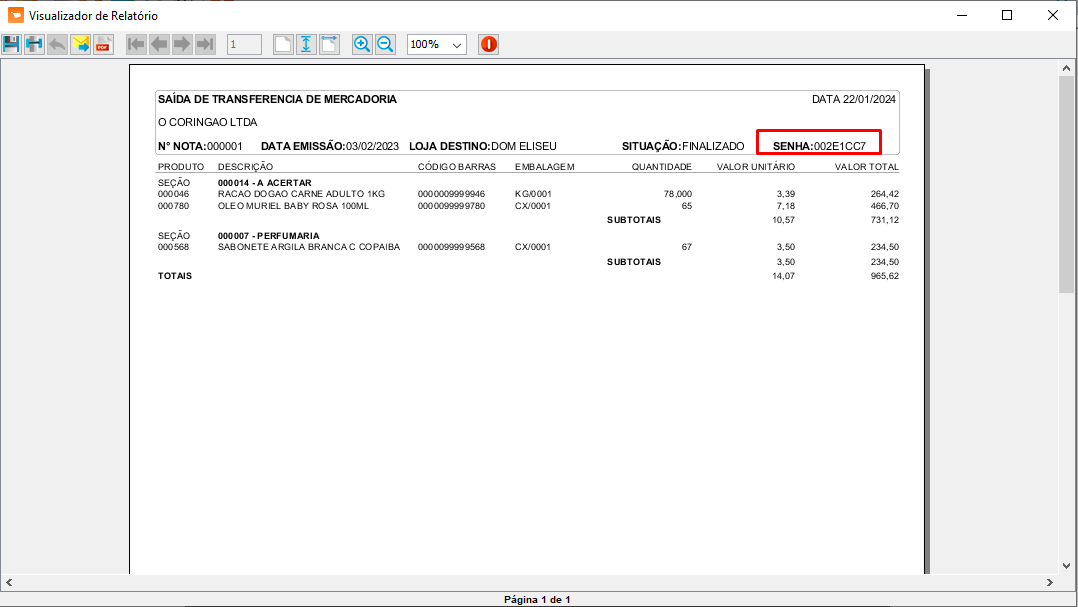The height and width of the screenshot is (607, 1078).
Task: Click the vertical scrollbar down arrow
Action: tap(1066, 566)
